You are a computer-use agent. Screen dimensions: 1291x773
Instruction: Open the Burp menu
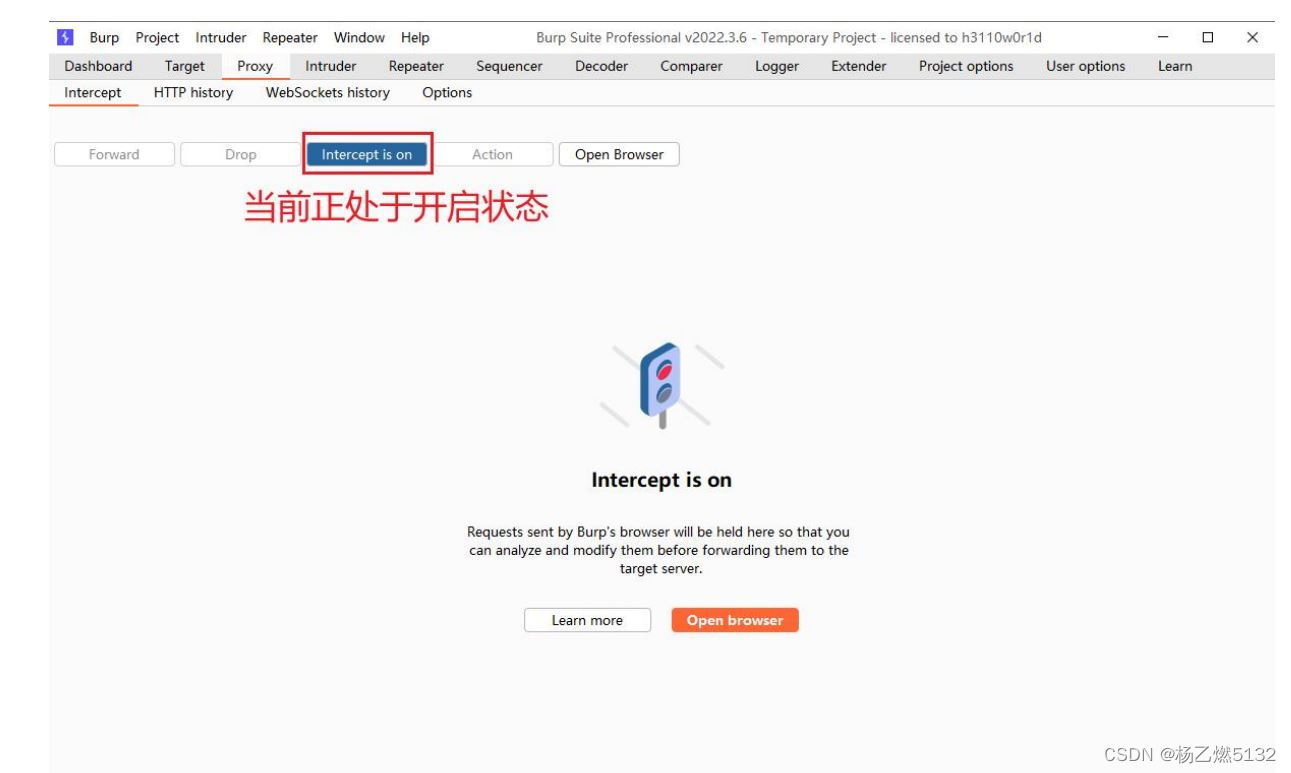click(104, 38)
